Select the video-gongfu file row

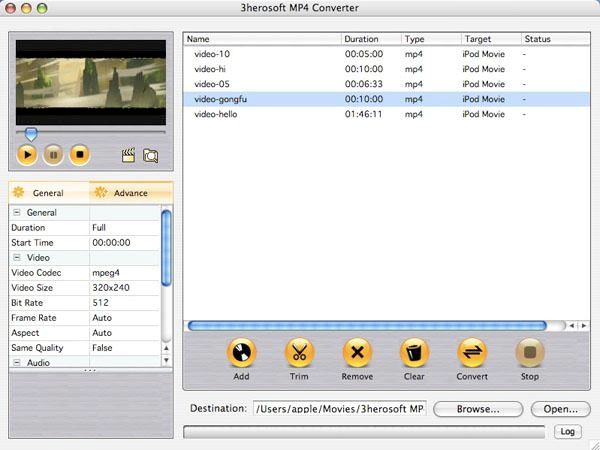[386, 99]
